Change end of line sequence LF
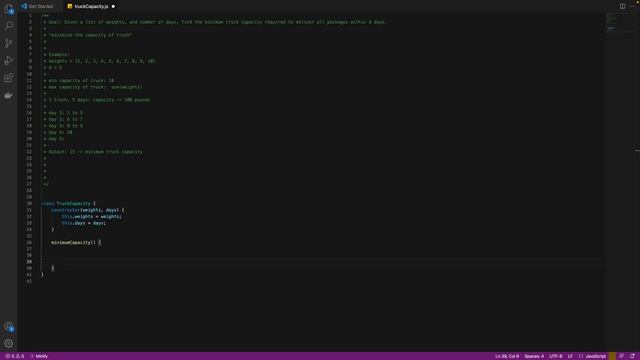 pos(570,356)
